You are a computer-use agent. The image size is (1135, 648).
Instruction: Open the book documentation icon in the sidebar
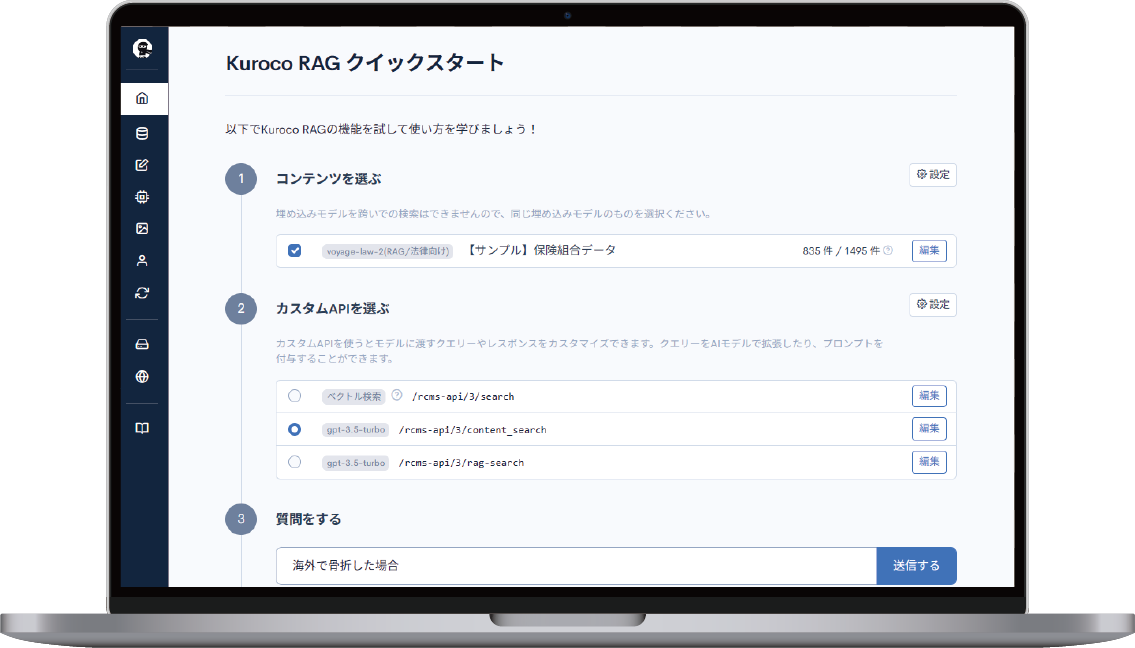[x=143, y=428]
